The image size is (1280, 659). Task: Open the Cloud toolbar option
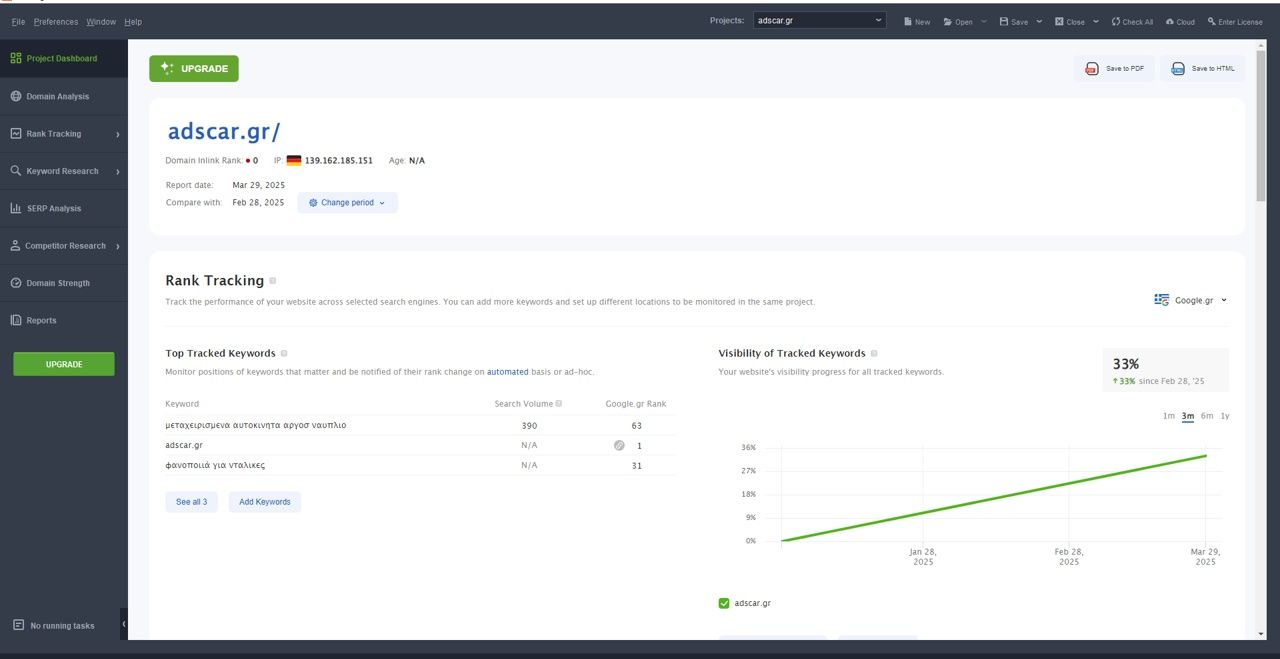tap(1180, 21)
